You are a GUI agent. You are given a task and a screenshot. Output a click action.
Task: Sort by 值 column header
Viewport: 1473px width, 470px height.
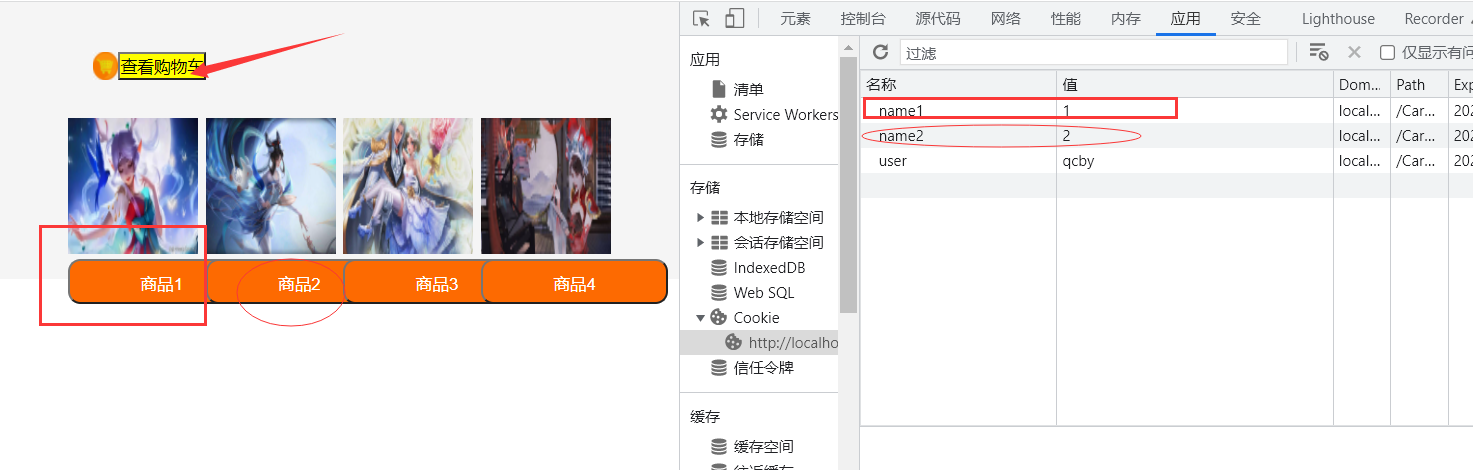(1195, 85)
